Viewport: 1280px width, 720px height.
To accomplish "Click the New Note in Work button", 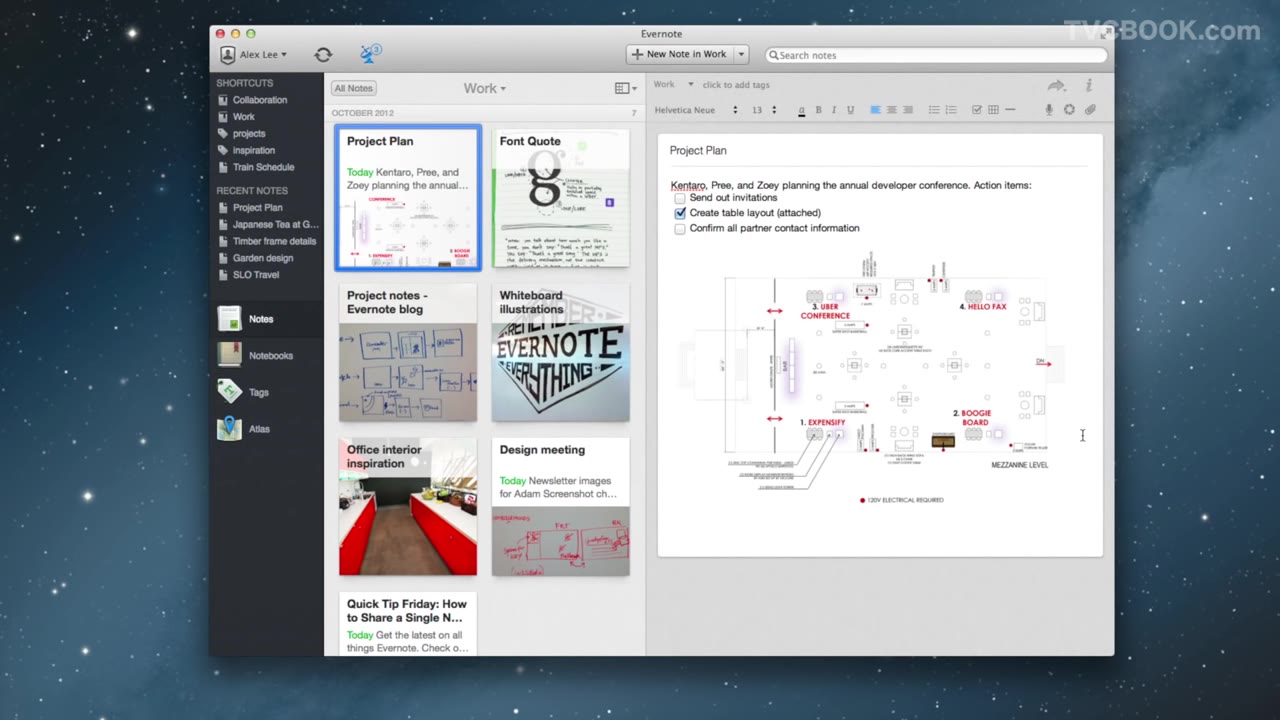I will pos(680,54).
